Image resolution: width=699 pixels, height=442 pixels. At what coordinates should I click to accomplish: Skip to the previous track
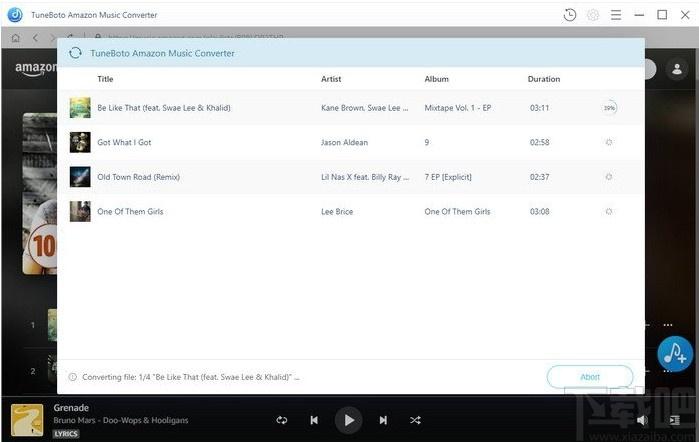click(x=314, y=420)
